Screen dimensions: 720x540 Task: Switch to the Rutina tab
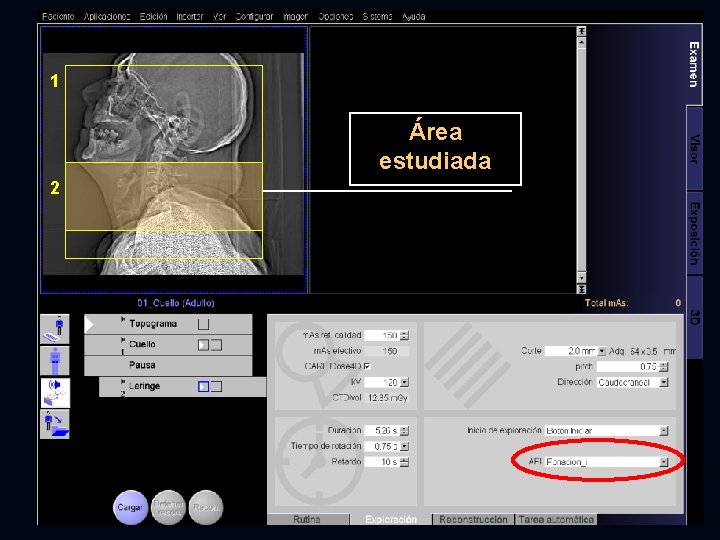pyautogui.click(x=308, y=519)
